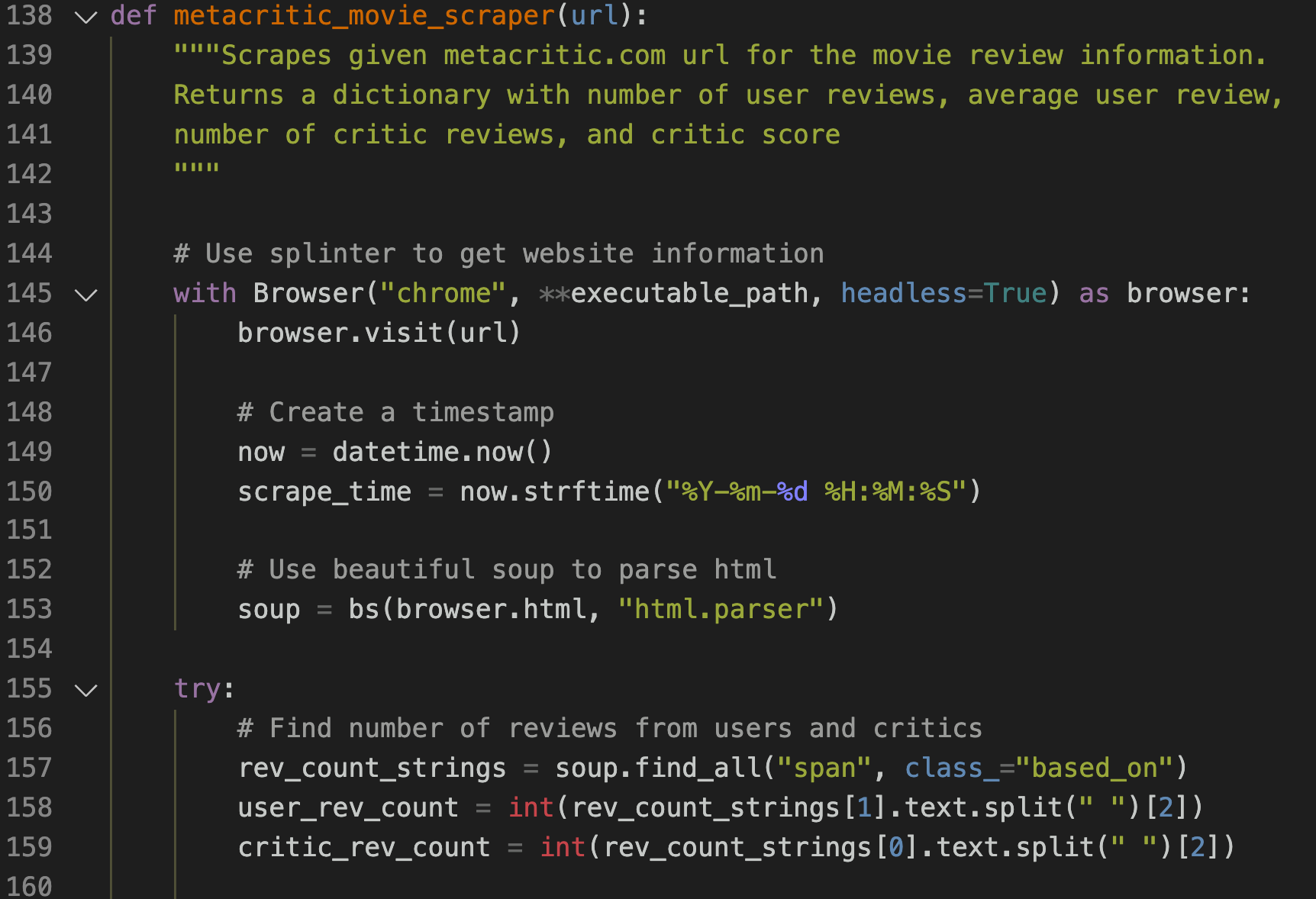Click the **executable_path argument

(x=673, y=294)
